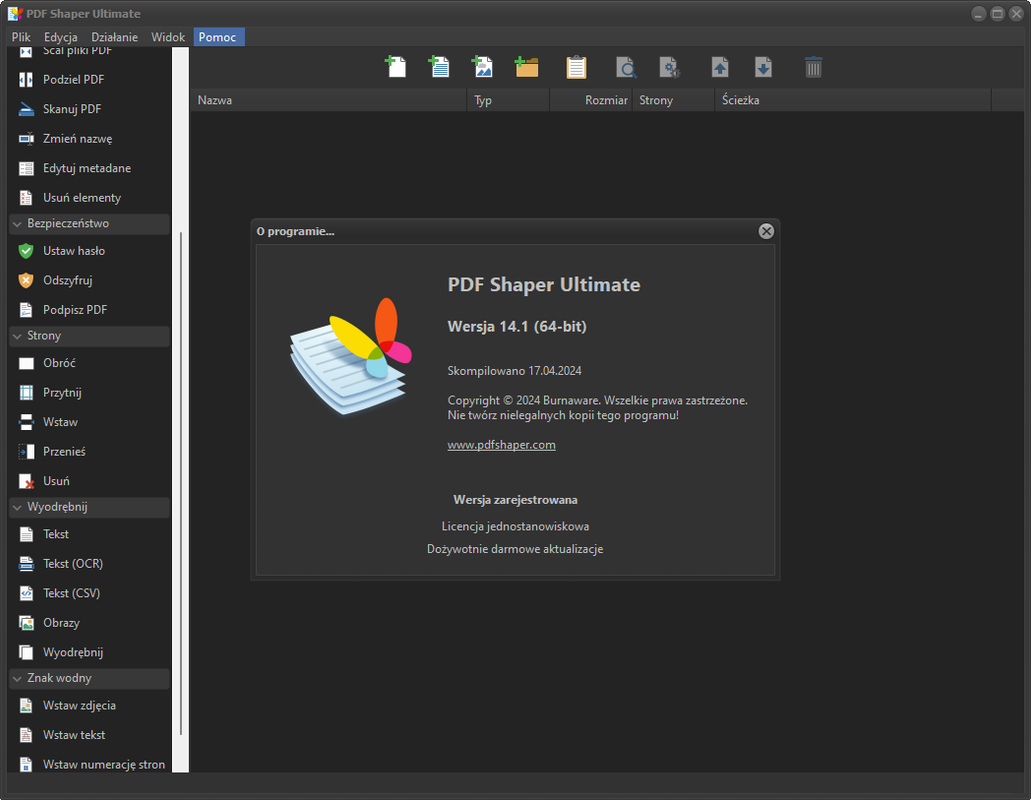Collapse the Wyodrębnij section header
This screenshot has width=1031, height=800.
[89, 507]
